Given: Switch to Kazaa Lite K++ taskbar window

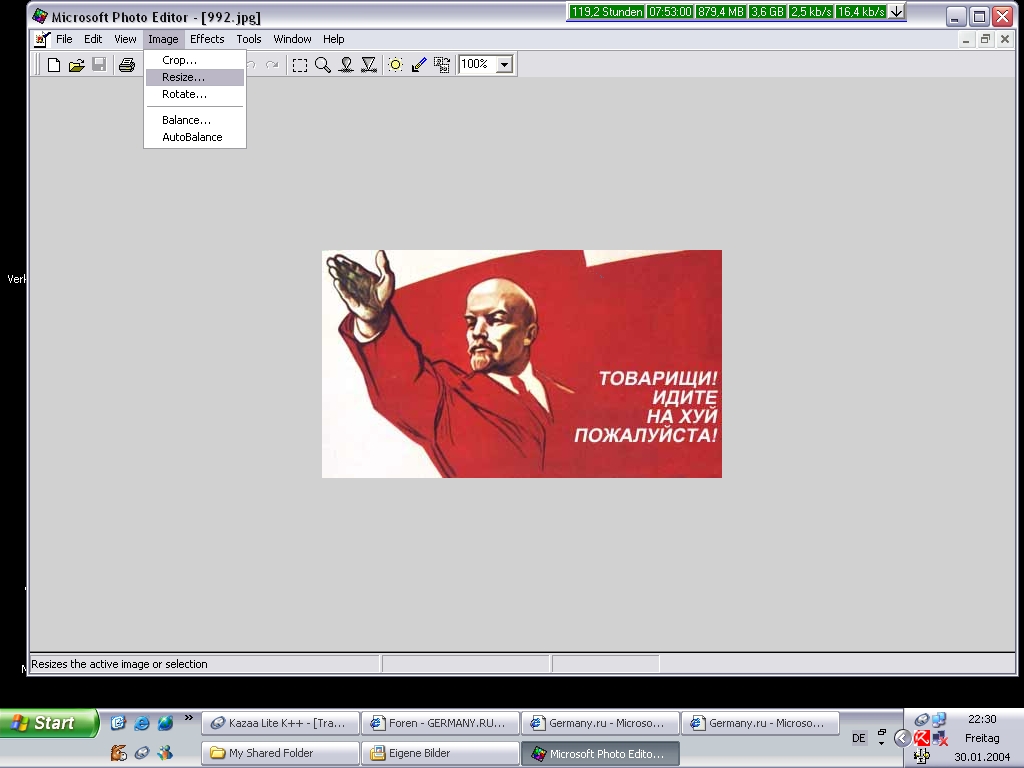Looking at the screenshot, I should [x=280, y=723].
